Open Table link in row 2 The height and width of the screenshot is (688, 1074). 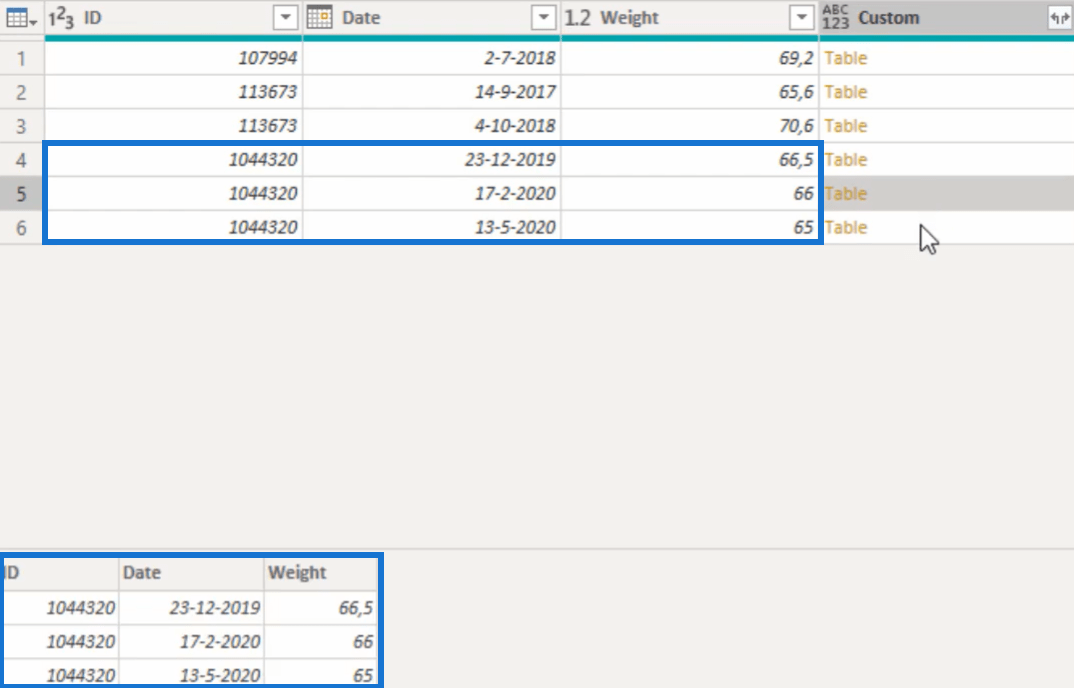[845, 92]
